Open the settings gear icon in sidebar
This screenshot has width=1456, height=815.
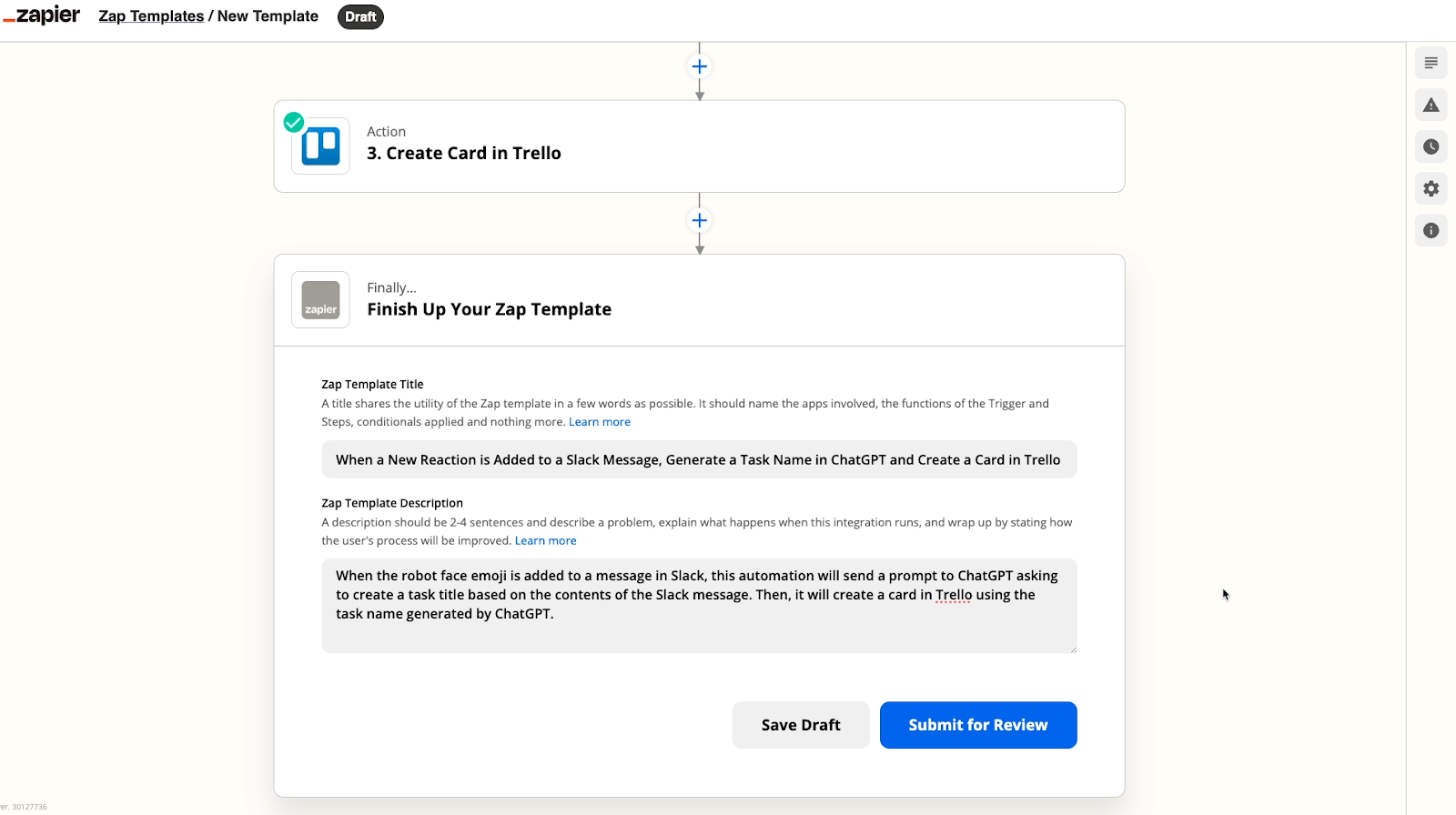pyautogui.click(x=1431, y=188)
